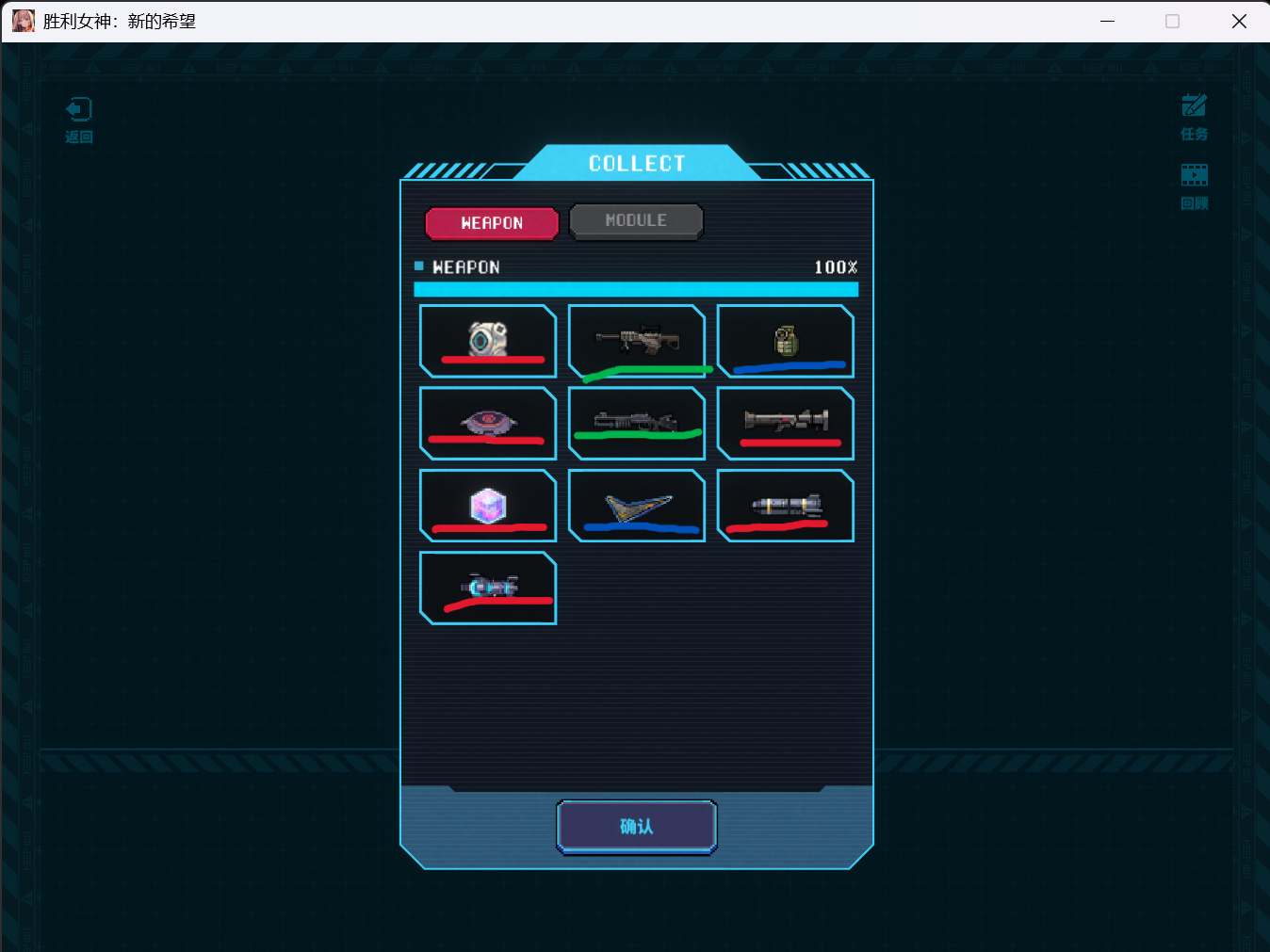The image size is (1270, 952).
Task: Select the pink glowing cube item
Action: 488,506
